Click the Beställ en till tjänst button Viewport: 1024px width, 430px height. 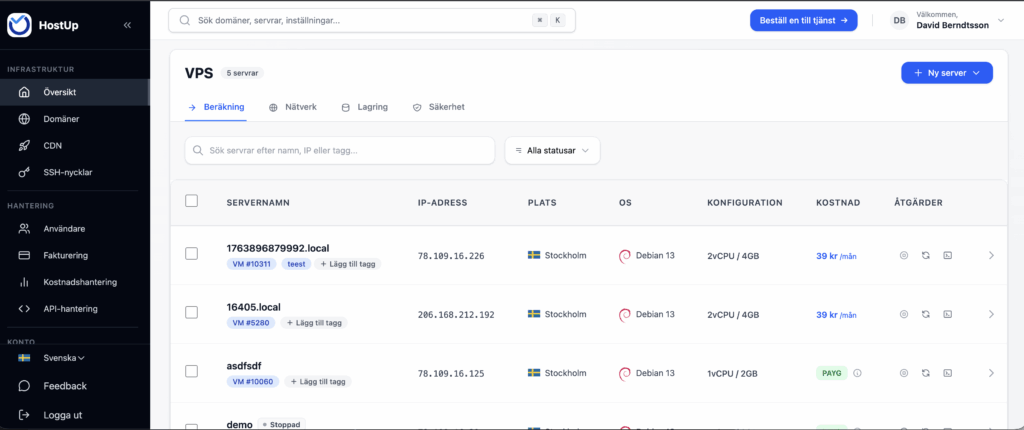[803, 20]
